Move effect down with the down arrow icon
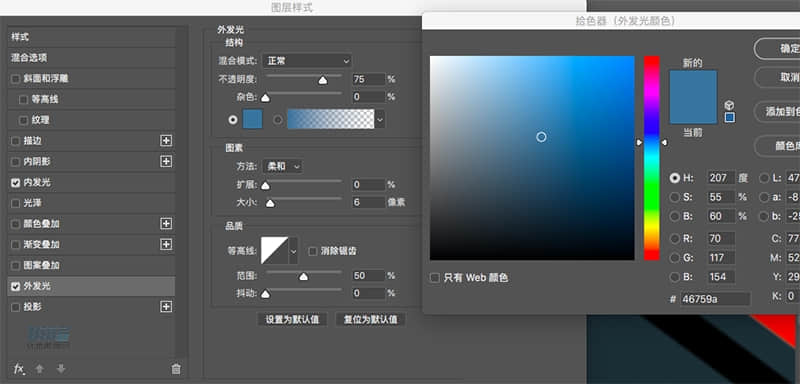The height and width of the screenshot is (384, 800). (x=61, y=369)
